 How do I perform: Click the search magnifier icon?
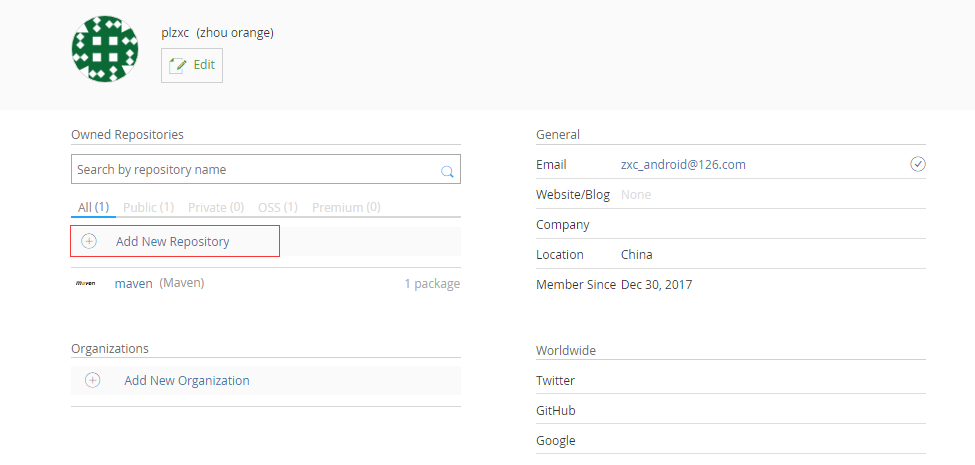click(x=447, y=172)
